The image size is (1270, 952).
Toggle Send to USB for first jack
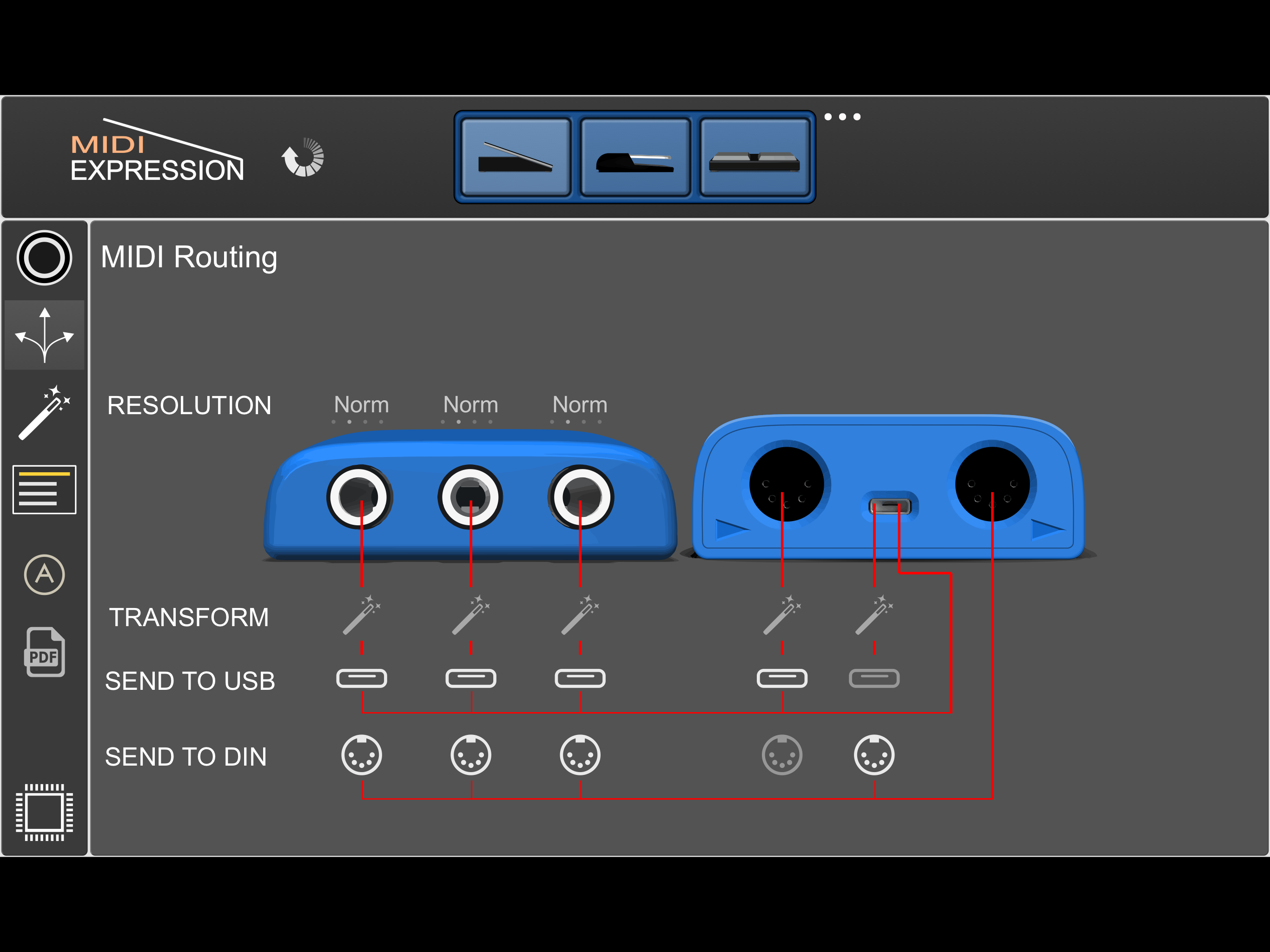[361, 678]
